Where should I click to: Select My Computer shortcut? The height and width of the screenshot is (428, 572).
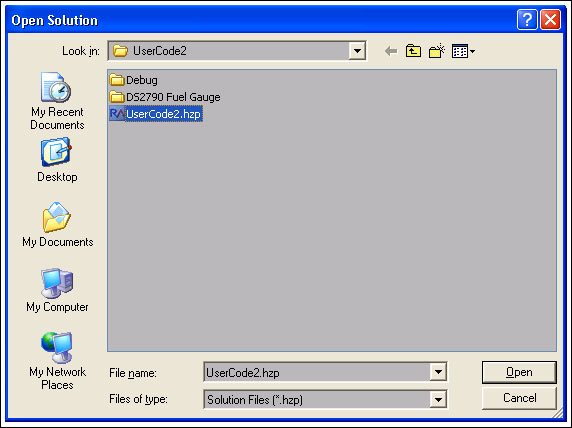[57, 290]
